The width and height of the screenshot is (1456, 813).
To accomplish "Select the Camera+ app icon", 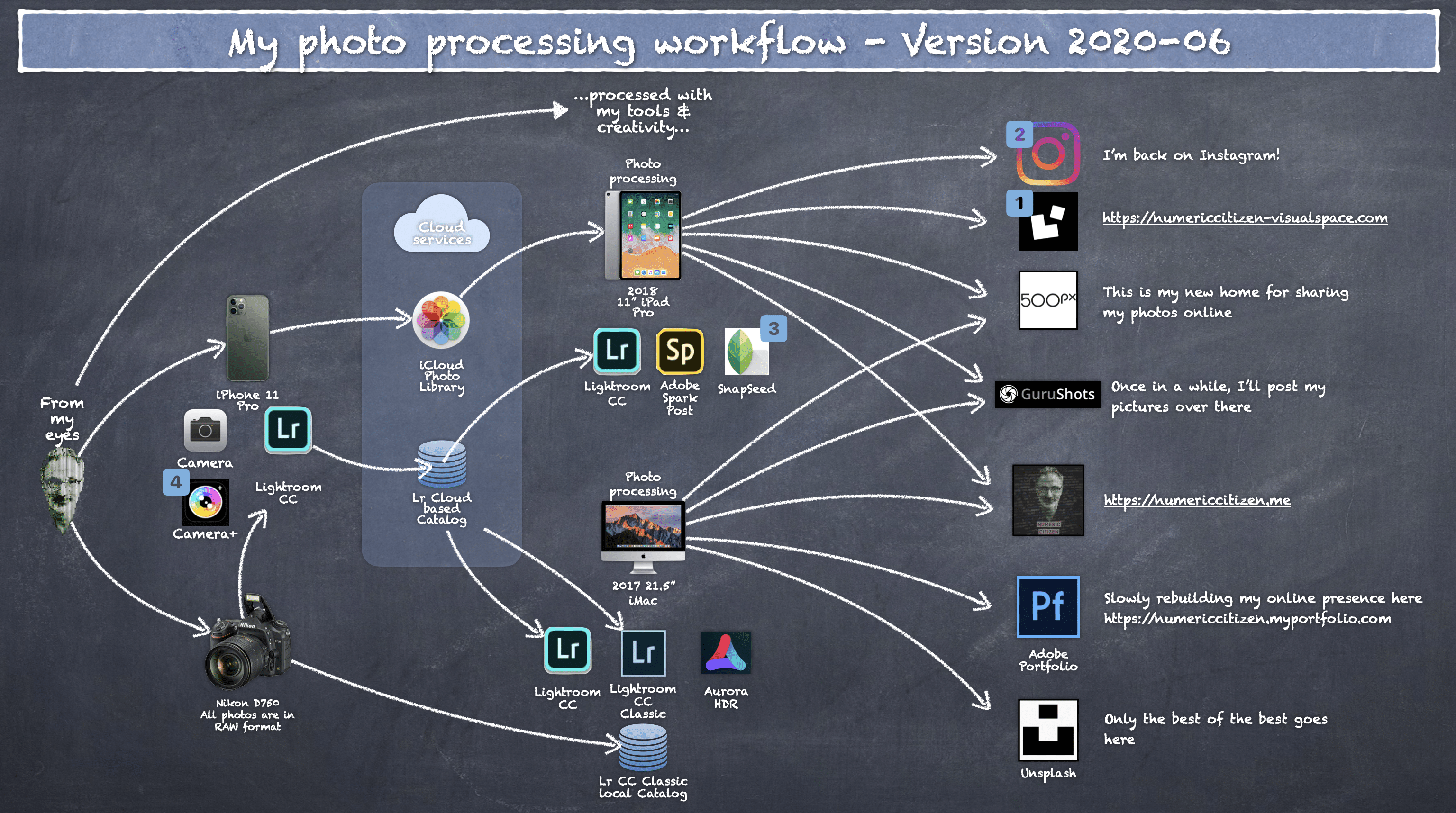I will pos(205,502).
